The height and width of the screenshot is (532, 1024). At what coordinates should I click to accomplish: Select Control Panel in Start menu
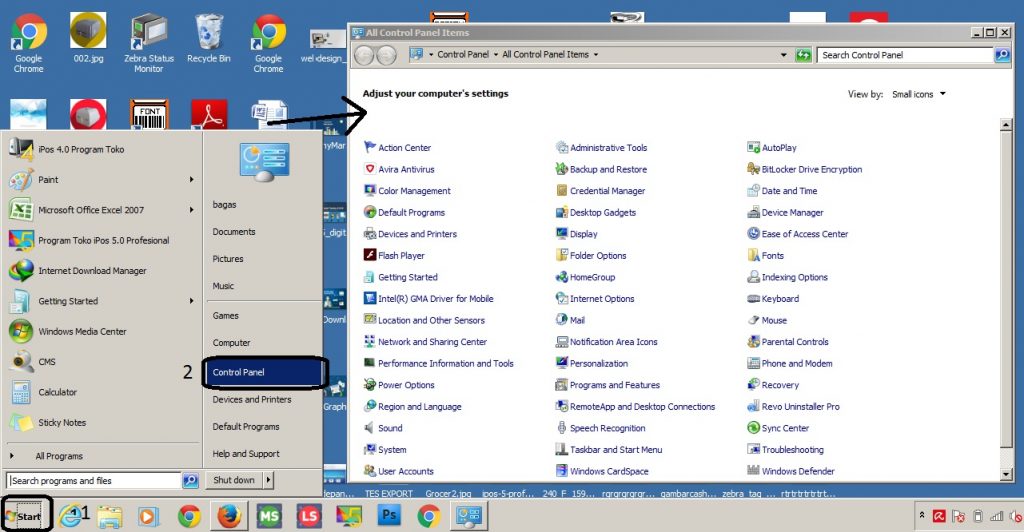(264, 372)
